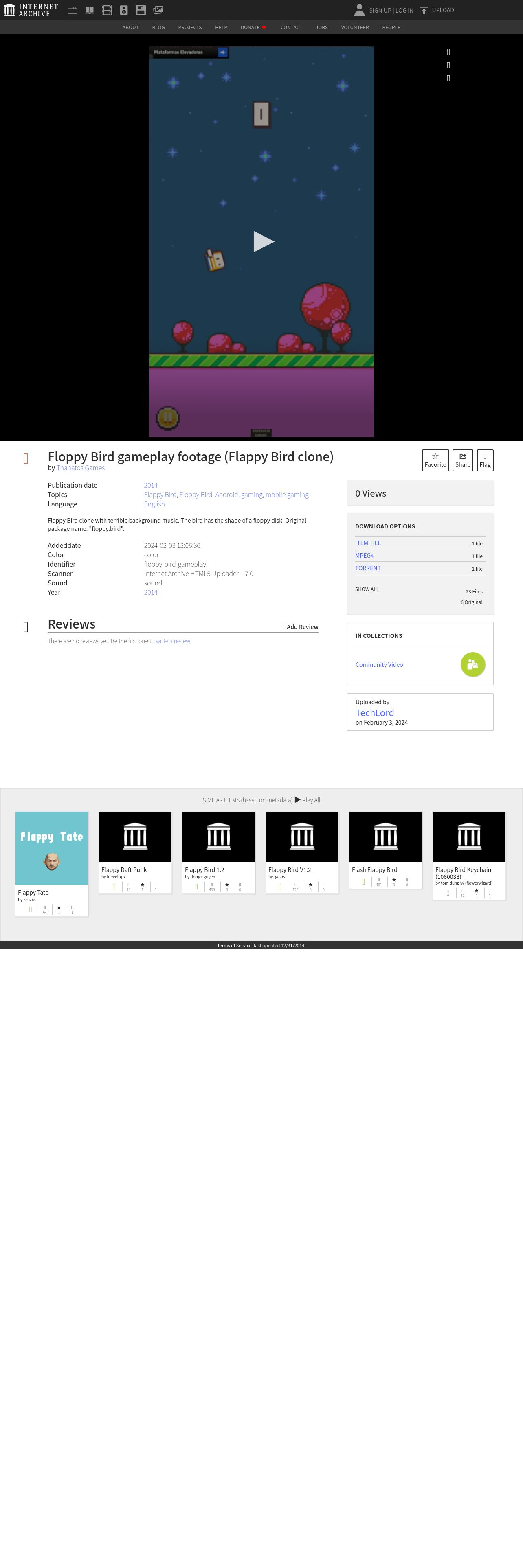This screenshot has height=1568, width=523.
Task: Click the mobile gaming topic link
Action: click(287, 495)
